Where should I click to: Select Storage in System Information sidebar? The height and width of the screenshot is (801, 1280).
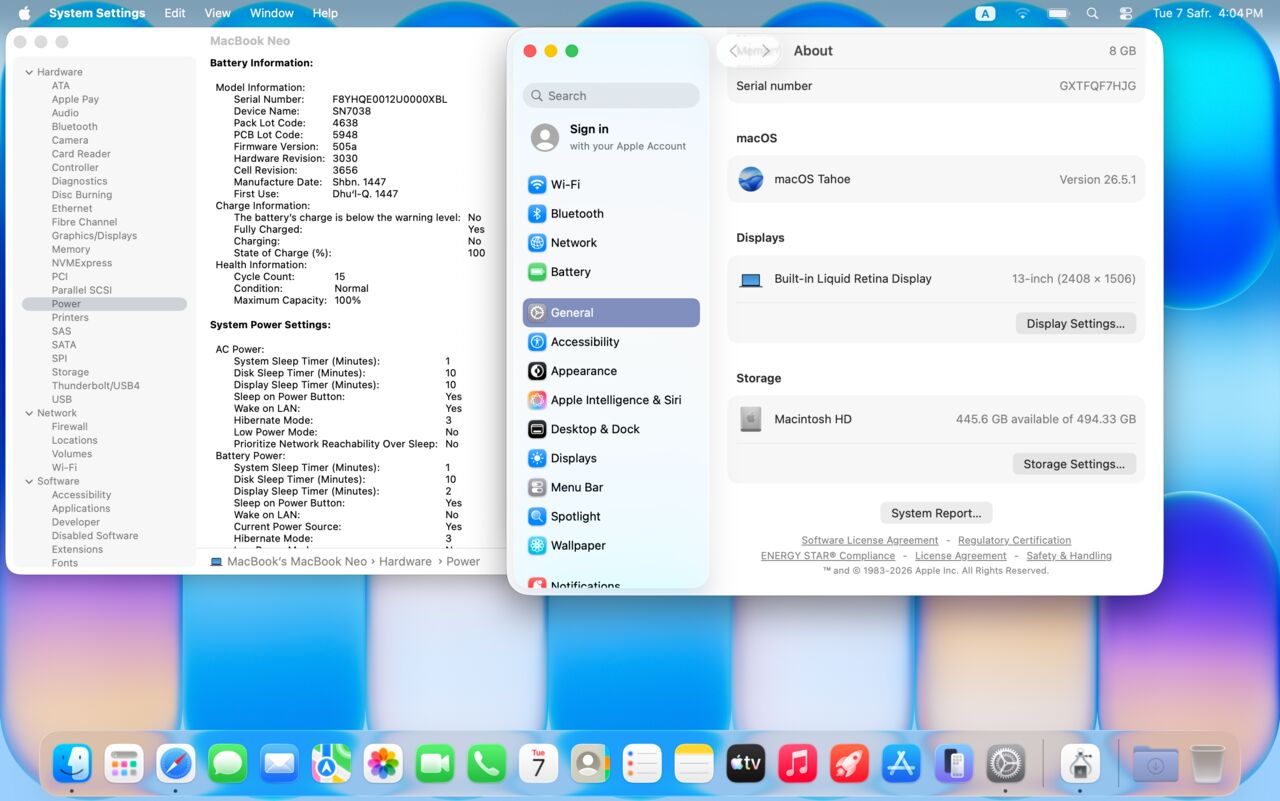click(70, 372)
